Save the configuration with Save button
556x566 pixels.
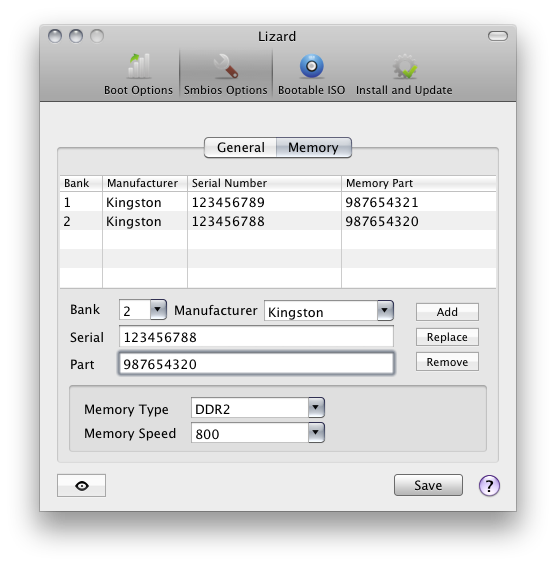[x=428, y=485]
